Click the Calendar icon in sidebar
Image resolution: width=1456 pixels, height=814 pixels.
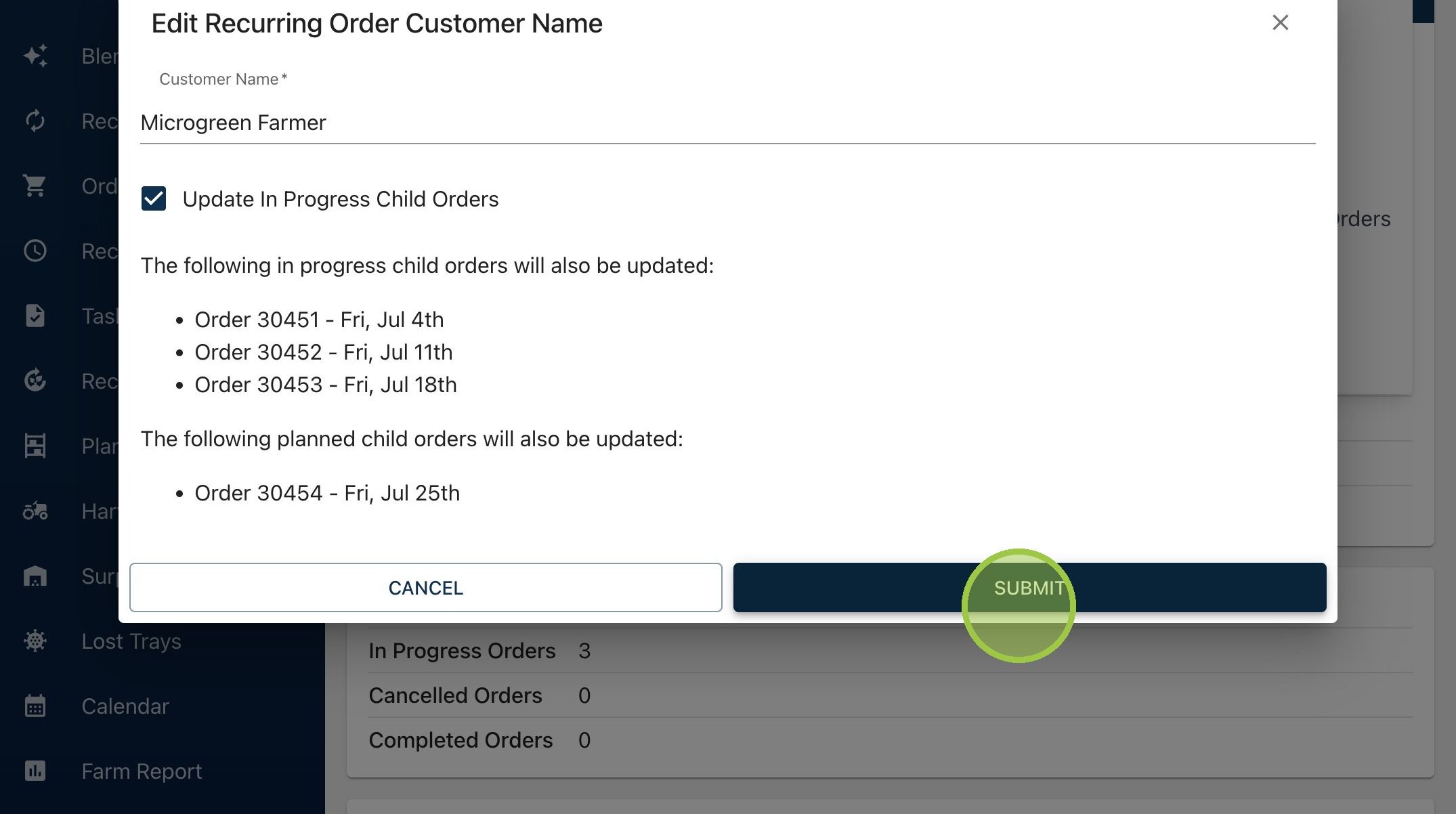pos(35,706)
